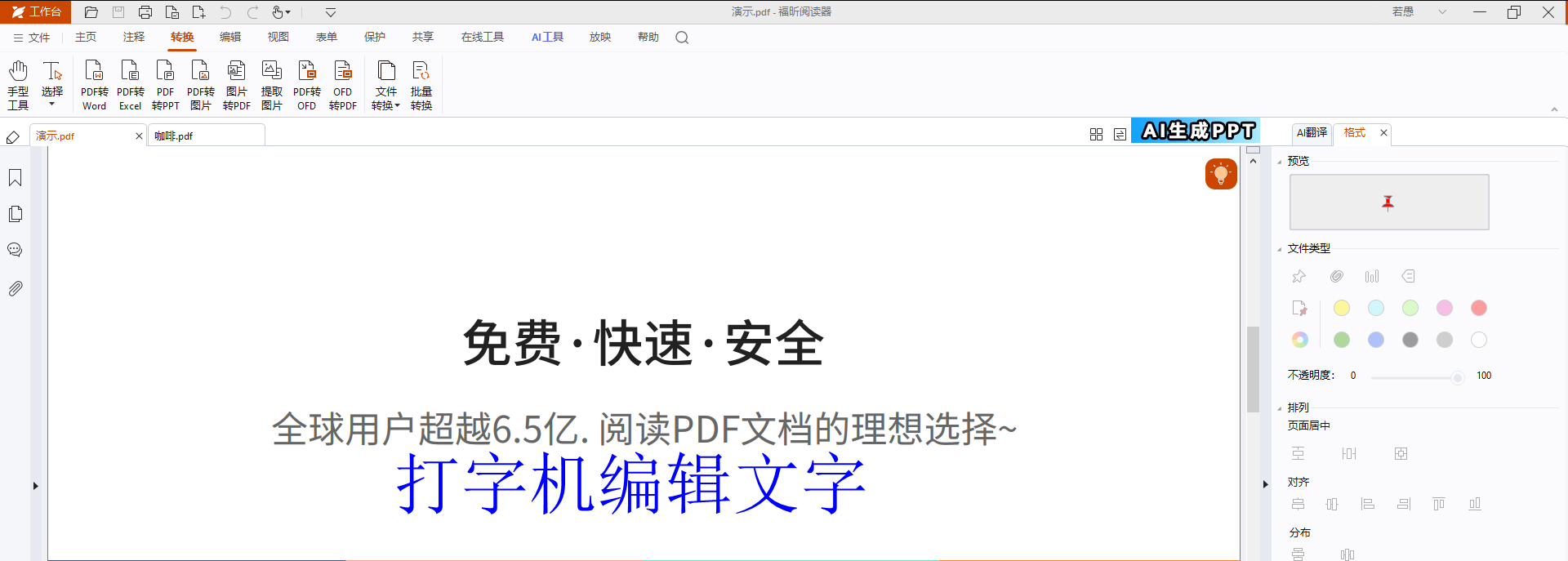Open the comments sidebar panel
1568x561 pixels.
click(x=15, y=250)
